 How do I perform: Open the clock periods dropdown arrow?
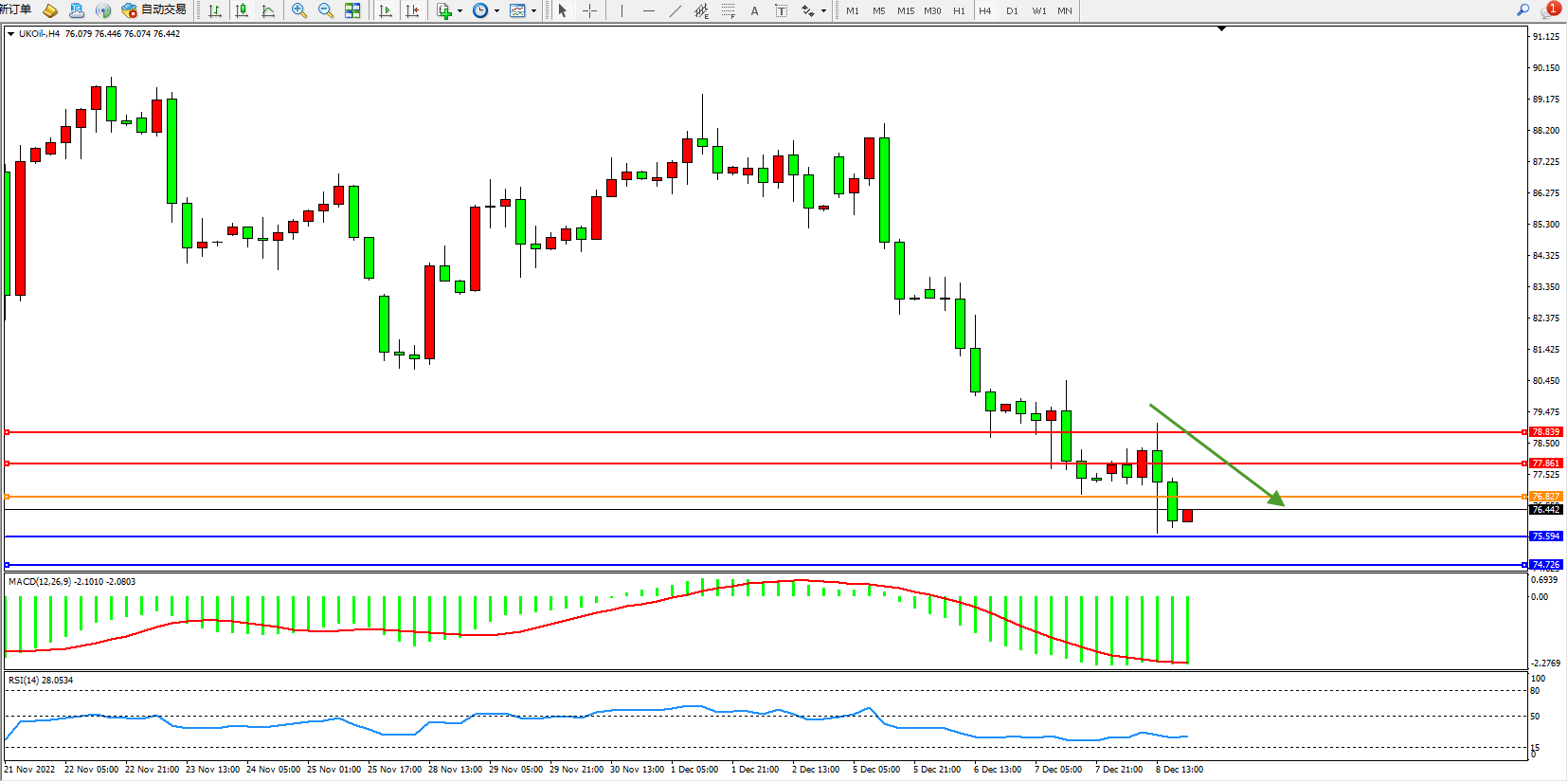496,11
